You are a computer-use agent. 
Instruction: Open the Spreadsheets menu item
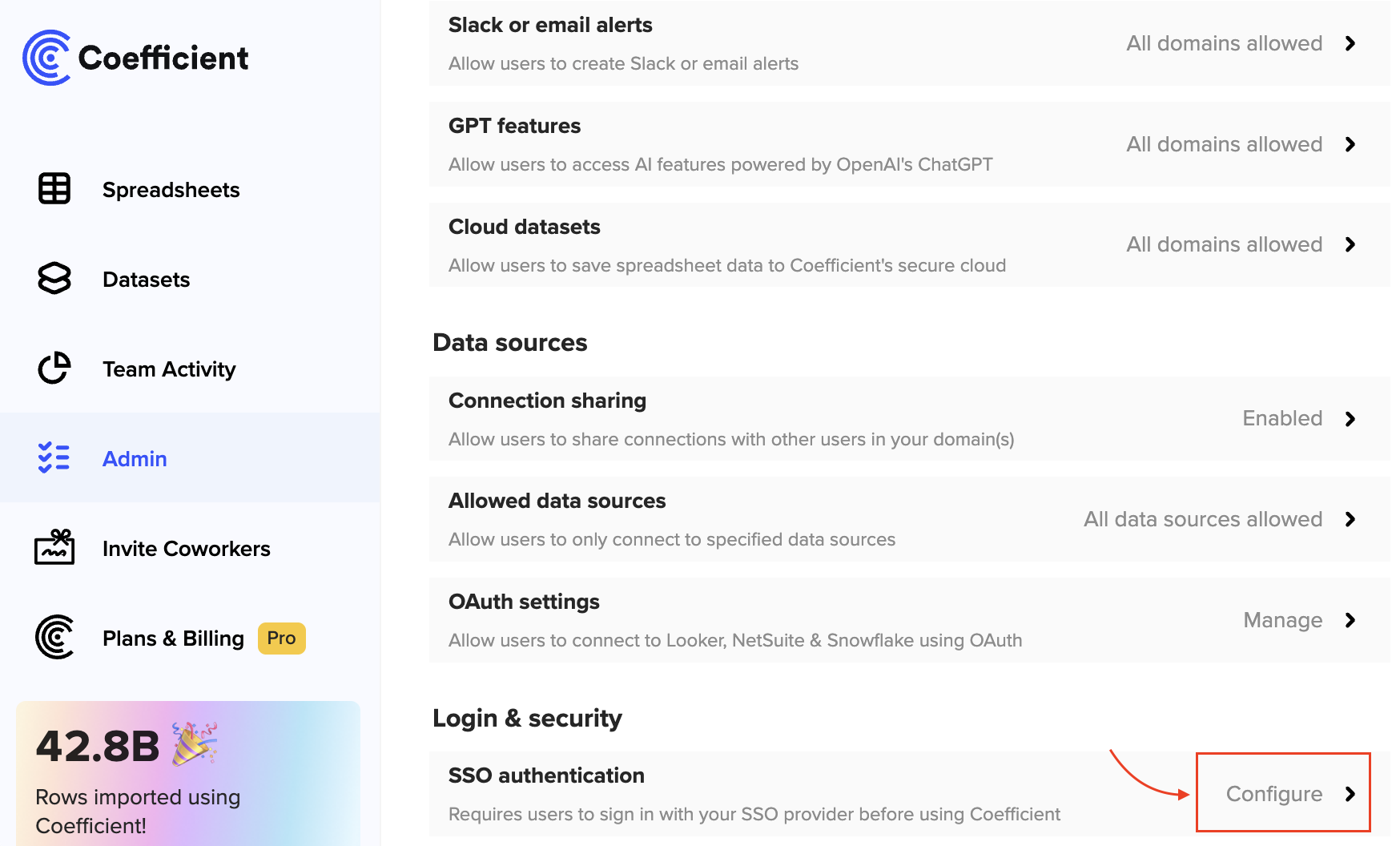click(x=171, y=190)
